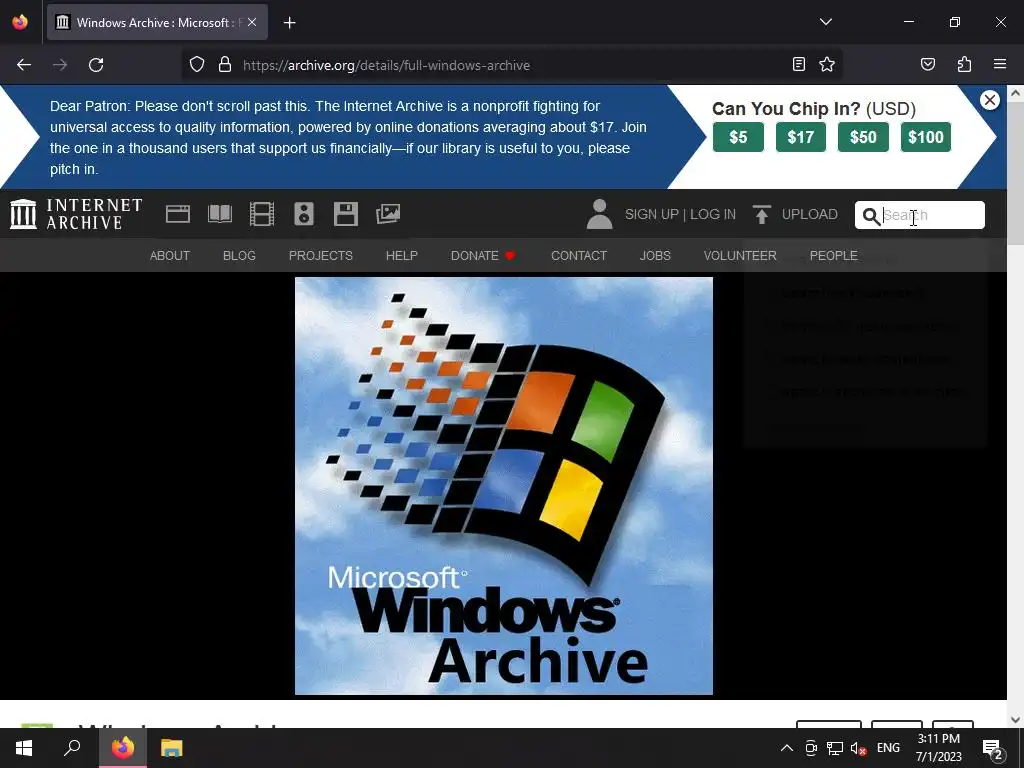1024x768 pixels.
Task: Donate $100 button
Action: (926, 137)
